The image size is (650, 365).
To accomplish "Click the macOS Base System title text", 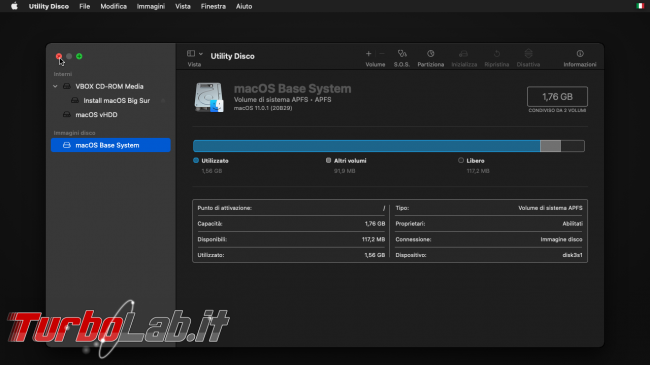I will pyautogui.click(x=292, y=88).
